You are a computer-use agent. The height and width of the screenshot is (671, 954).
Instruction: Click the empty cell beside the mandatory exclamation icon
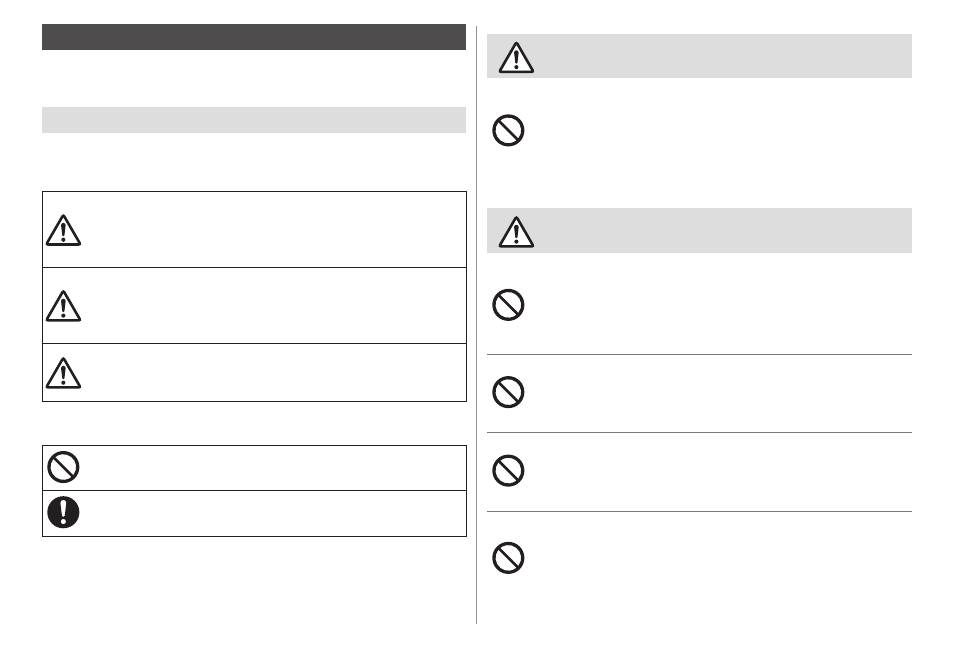click(x=275, y=513)
